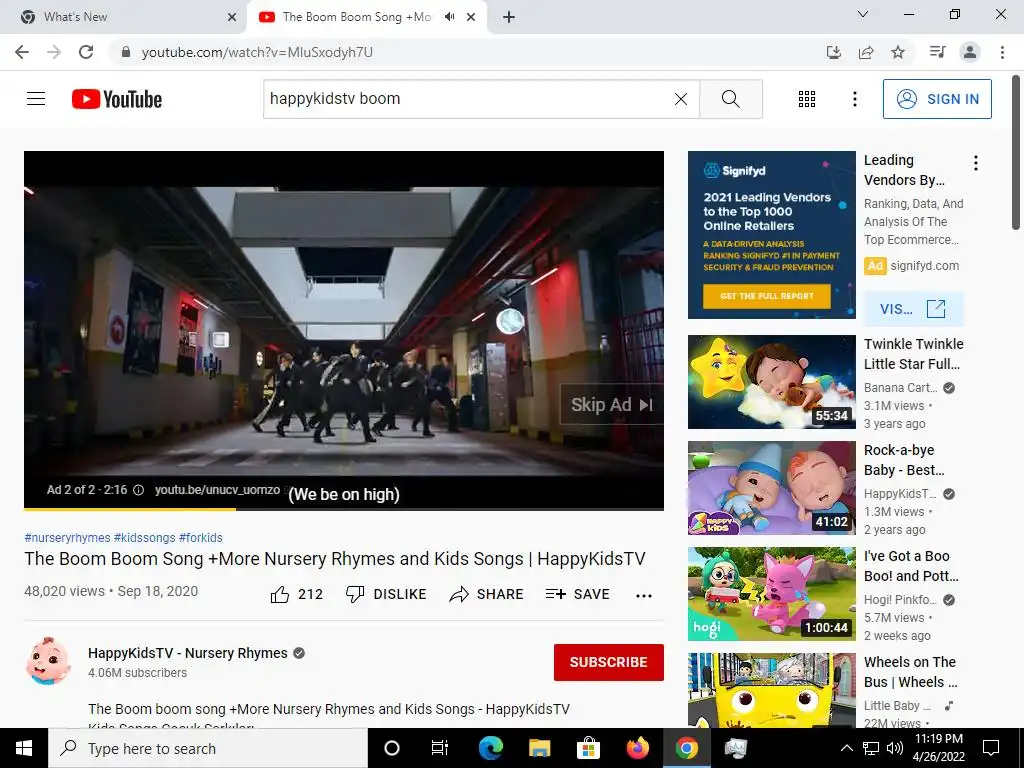
Task: Open Rock-a-bye Baby video thumbnail
Action: tap(771, 488)
